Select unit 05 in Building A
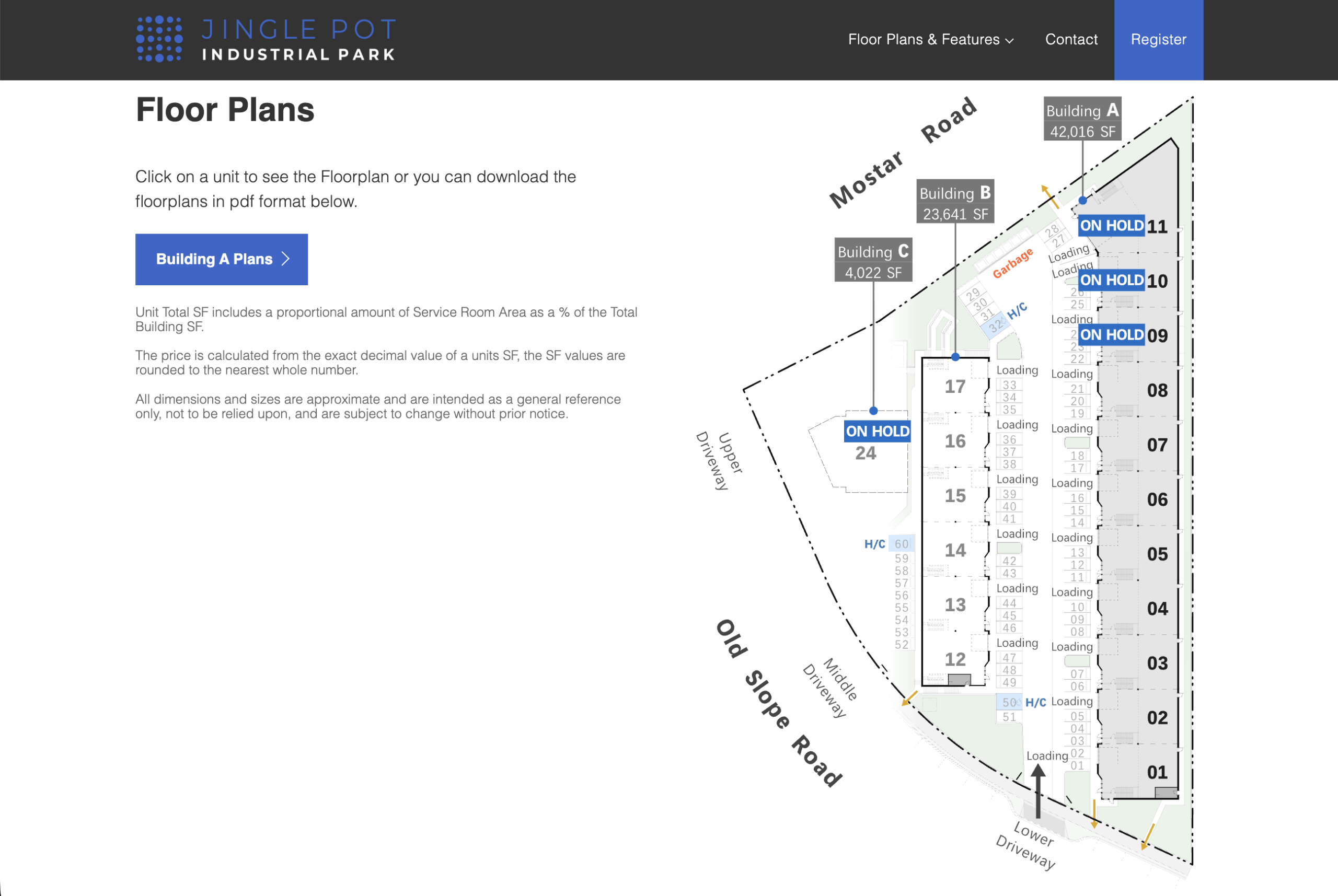Screen dimensions: 1338x896 click(1157, 554)
